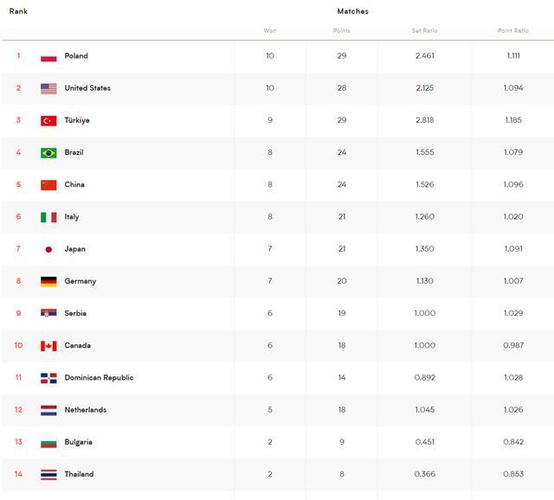Screen dimensions: 554x500
Task: Sort by the Points column header
Action: pyautogui.click(x=342, y=31)
